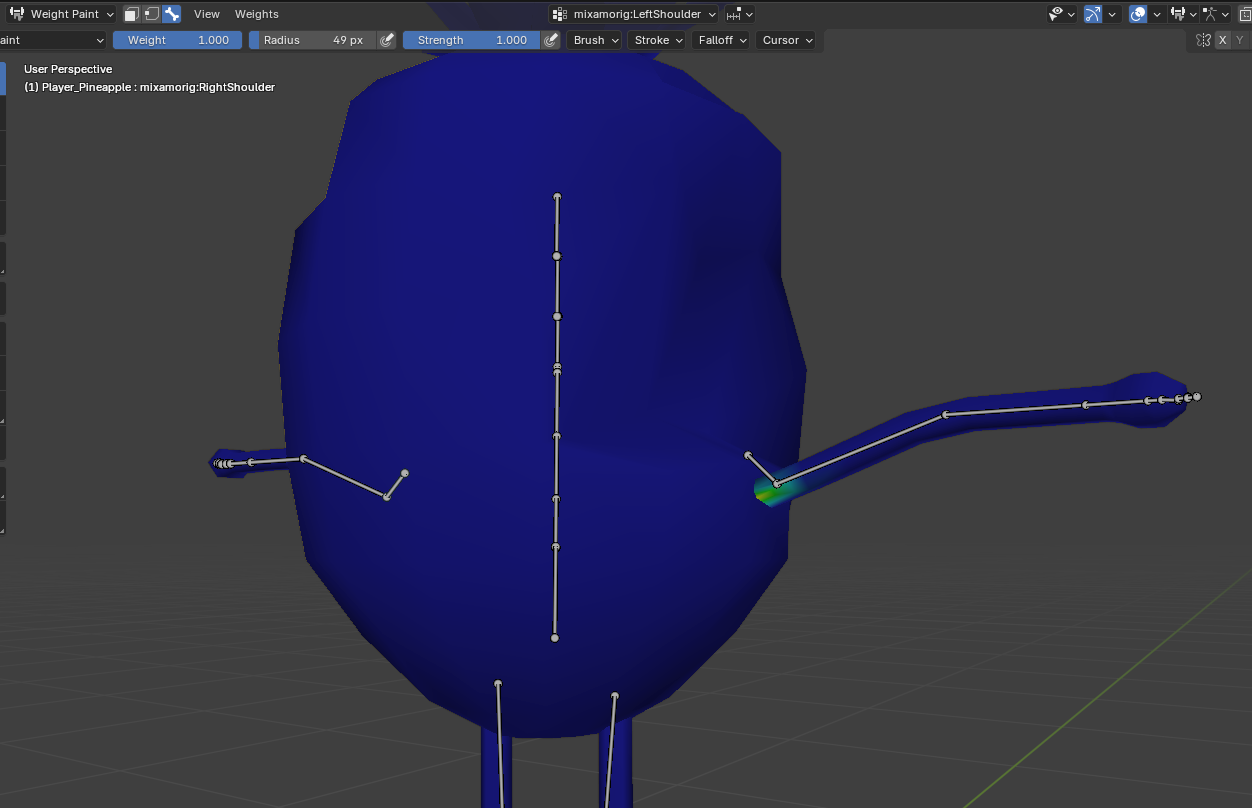
Task: Toggle Y axis mirror symmetry
Action: click(1240, 40)
